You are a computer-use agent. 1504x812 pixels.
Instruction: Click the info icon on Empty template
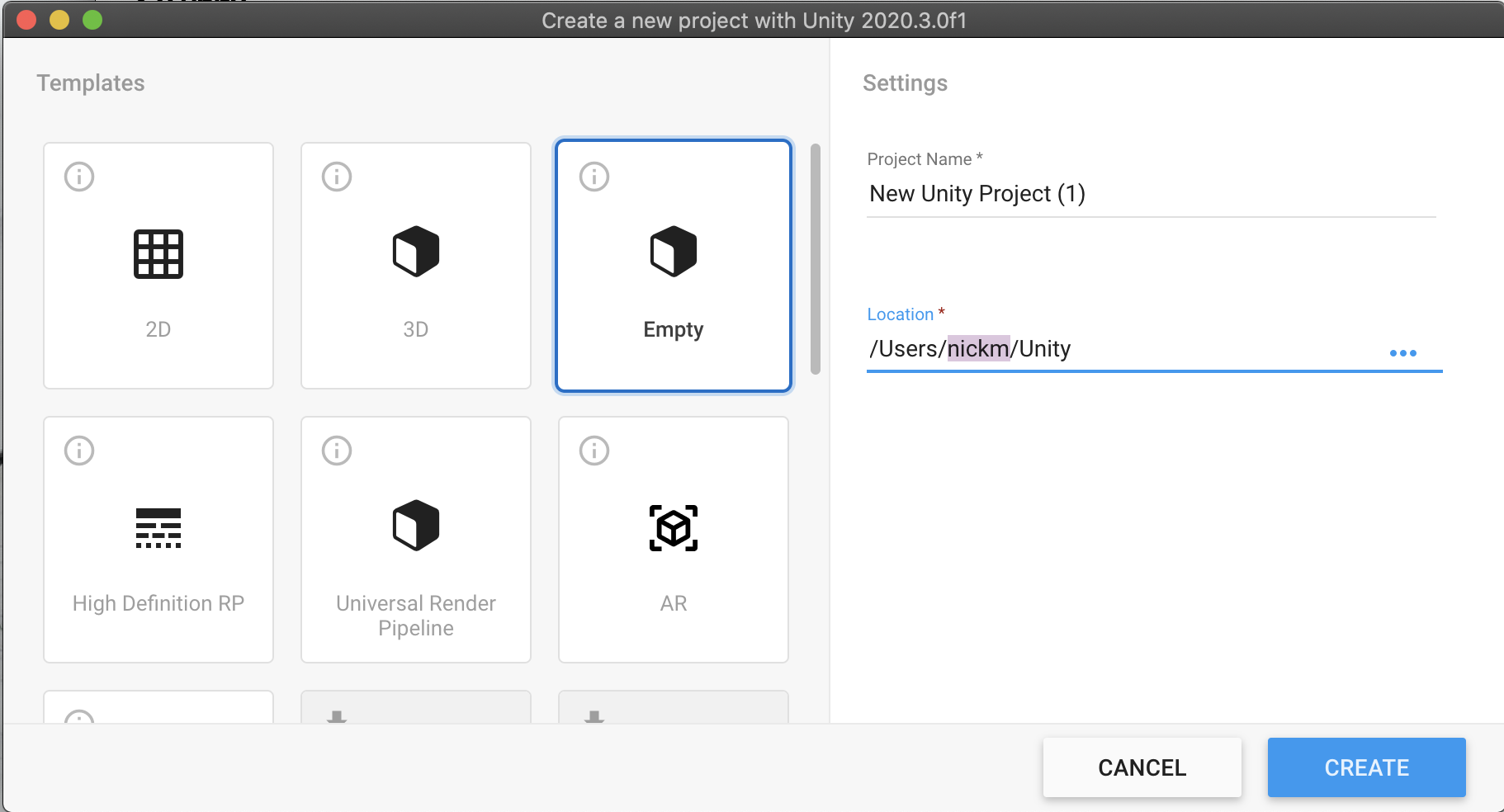coord(594,177)
